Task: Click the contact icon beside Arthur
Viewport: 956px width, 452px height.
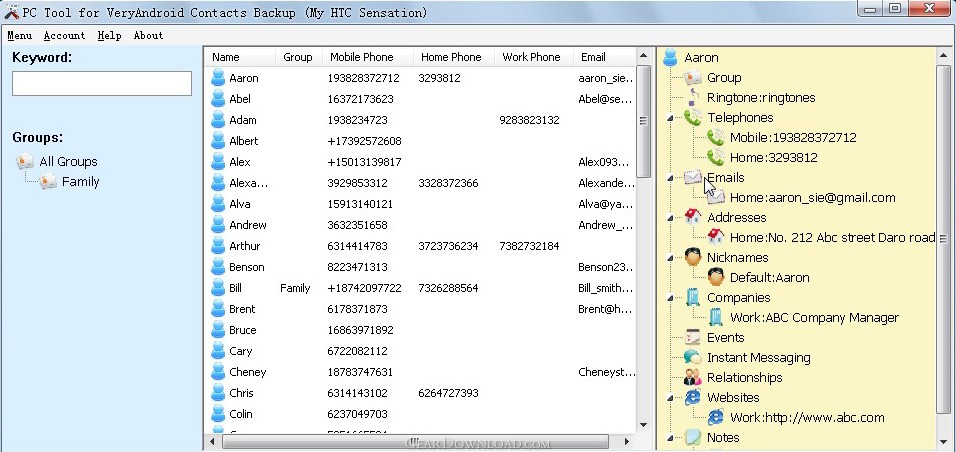Action: coord(218,246)
